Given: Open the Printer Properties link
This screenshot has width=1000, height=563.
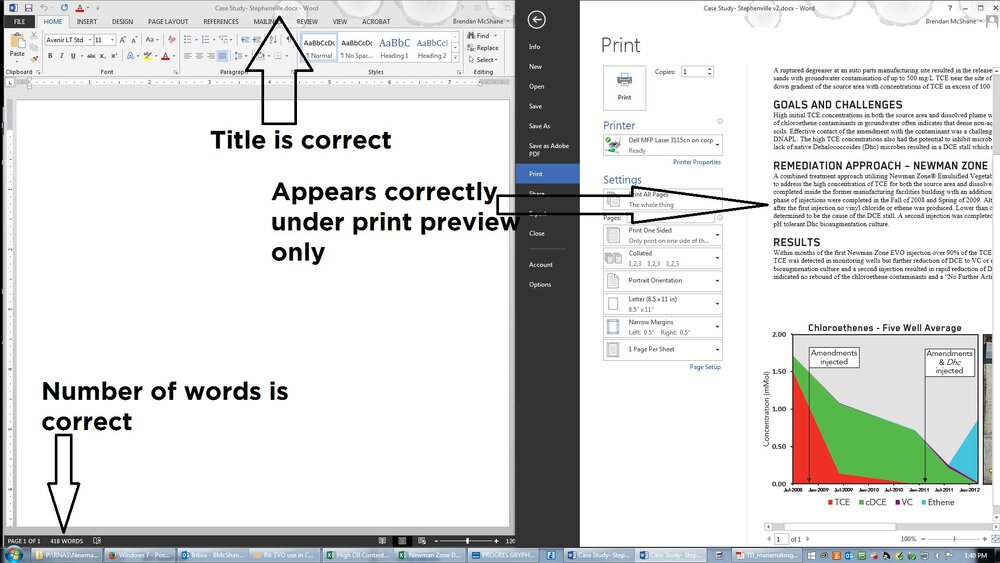Looking at the screenshot, I should pyautogui.click(x=696, y=162).
